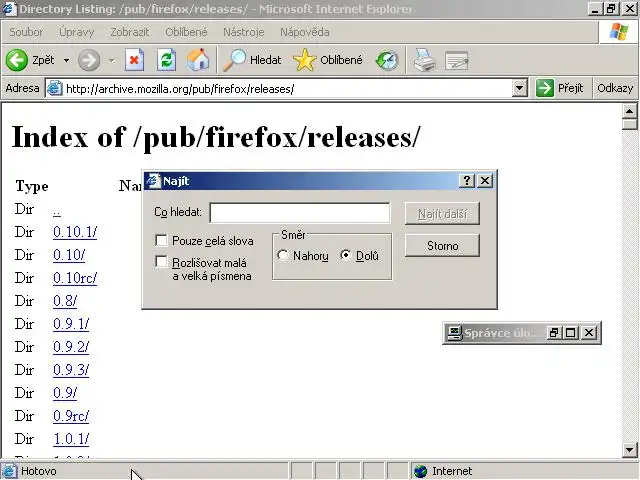Restore the Správce úloh window
640x480 pixels.
(x=554, y=333)
